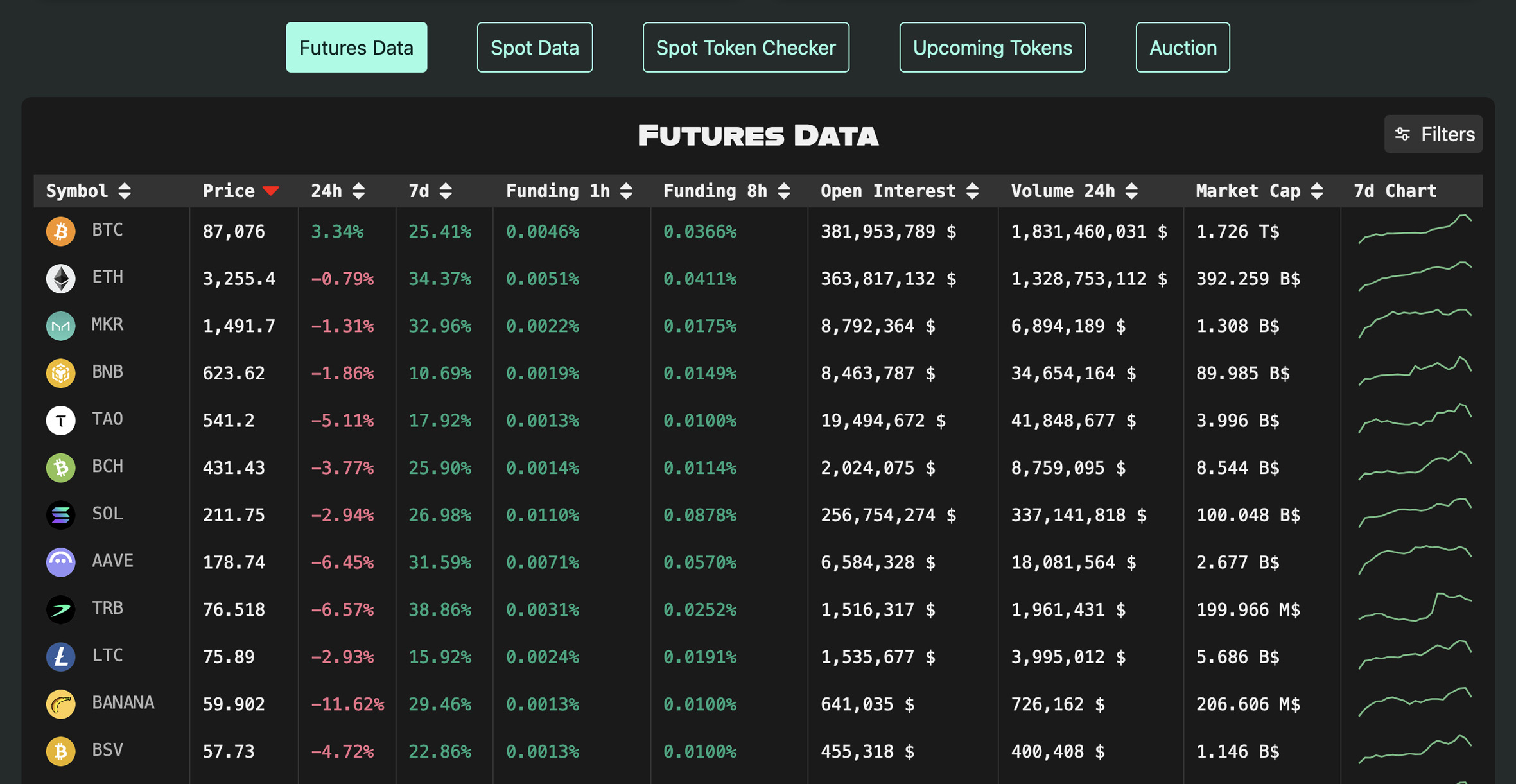The height and width of the screenshot is (784, 1516).
Task: Select the Ethereum logo icon
Action: (x=60, y=278)
